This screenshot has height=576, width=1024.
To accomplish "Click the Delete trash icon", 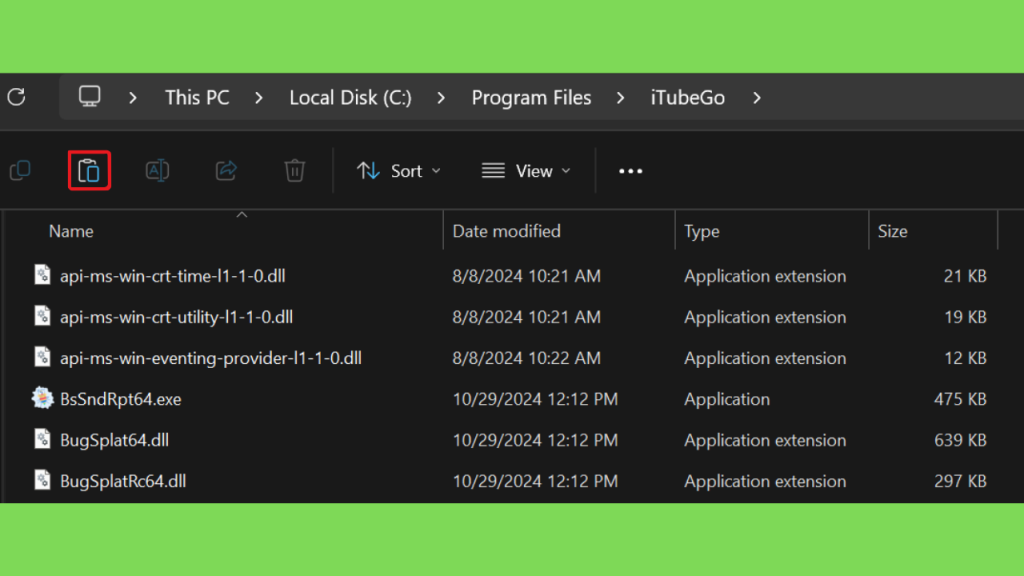I will coord(295,170).
